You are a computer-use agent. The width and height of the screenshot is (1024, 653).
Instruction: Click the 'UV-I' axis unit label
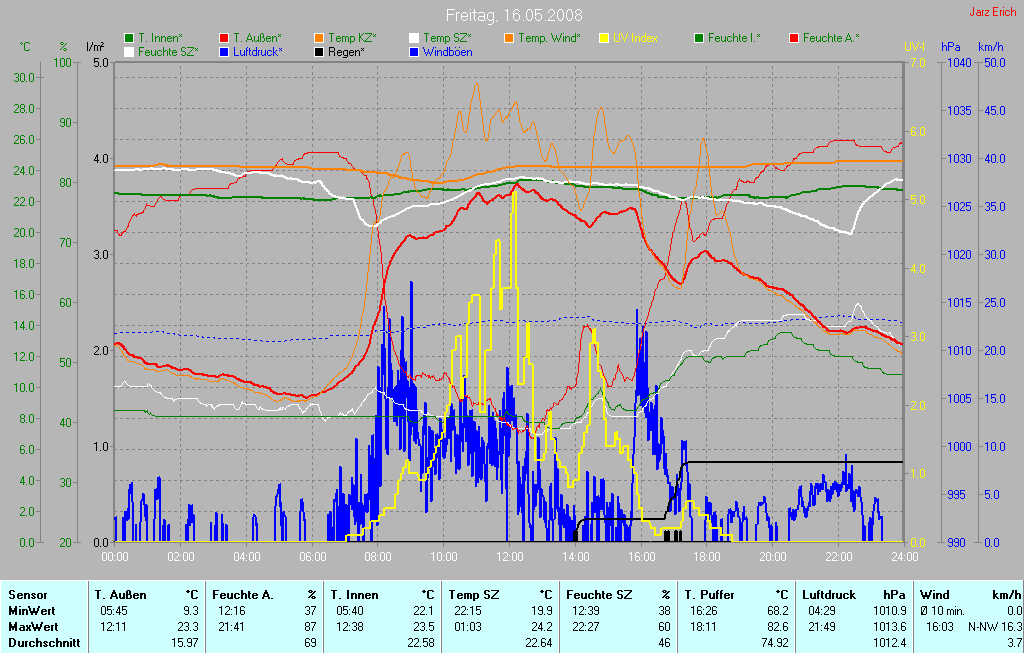(x=914, y=47)
